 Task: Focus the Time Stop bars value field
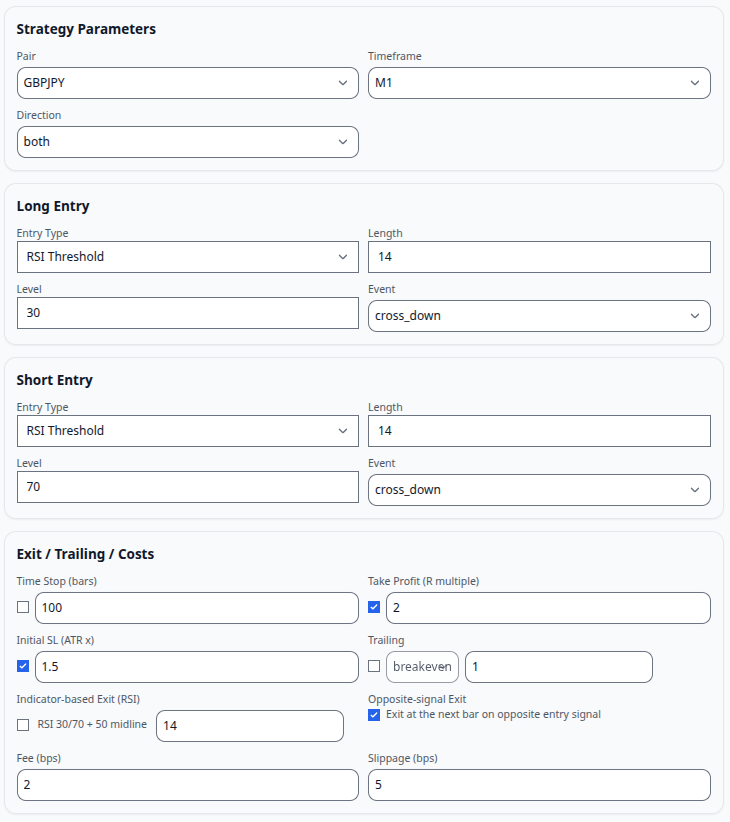coord(197,608)
